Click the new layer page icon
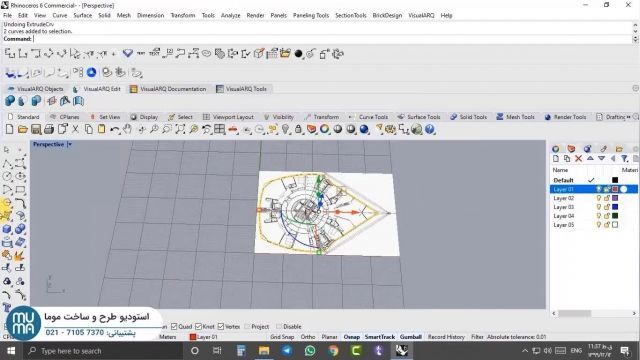 [x=556, y=158]
